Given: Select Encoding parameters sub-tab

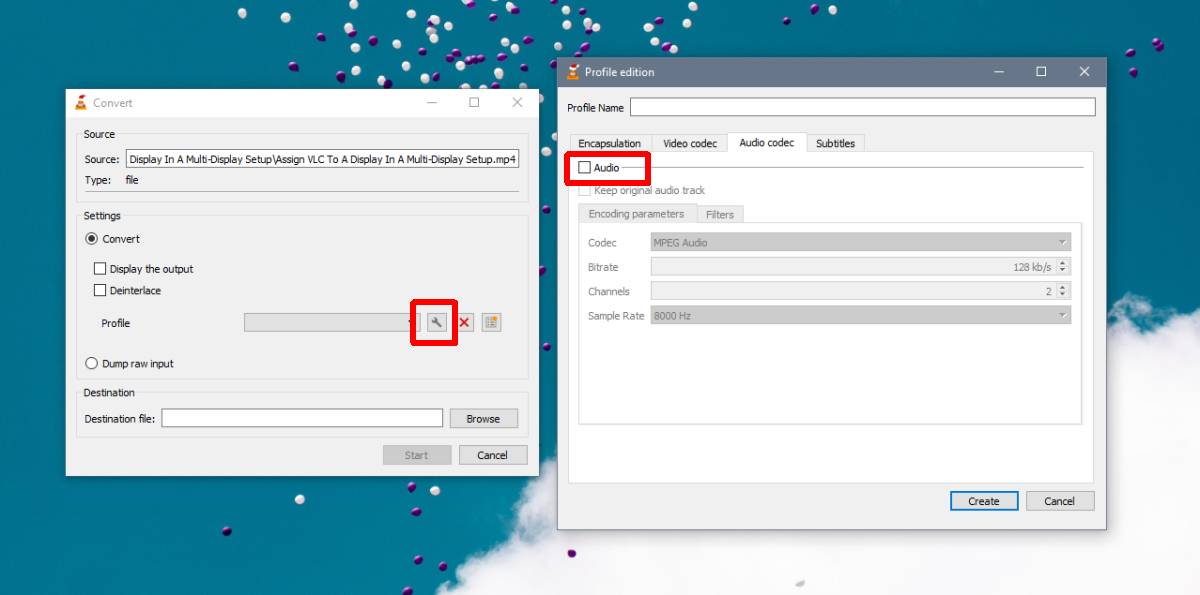Looking at the screenshot, I should pyautogui.click(x=636, y=214).
